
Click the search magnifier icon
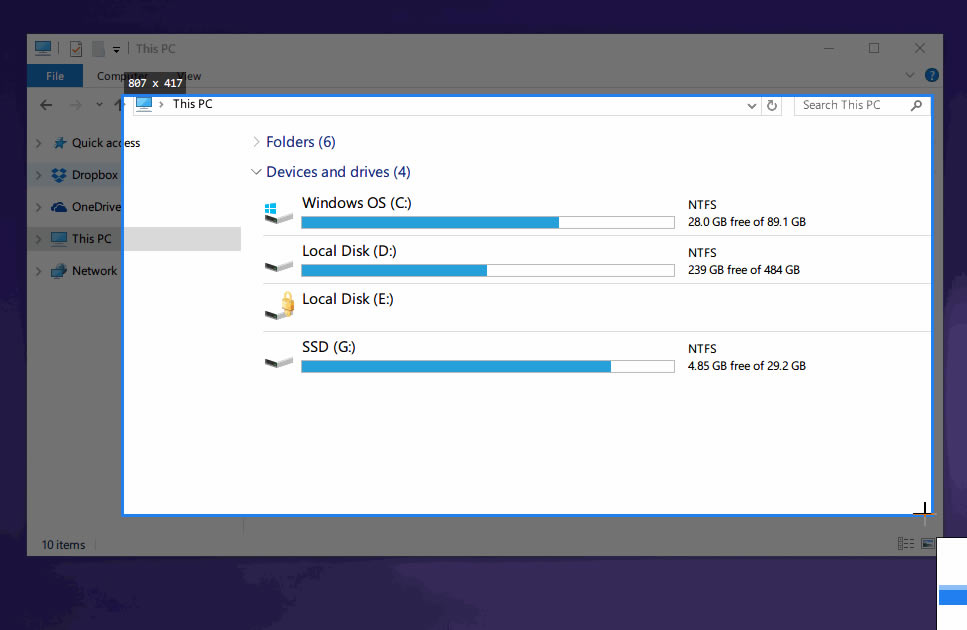(917, 105)
